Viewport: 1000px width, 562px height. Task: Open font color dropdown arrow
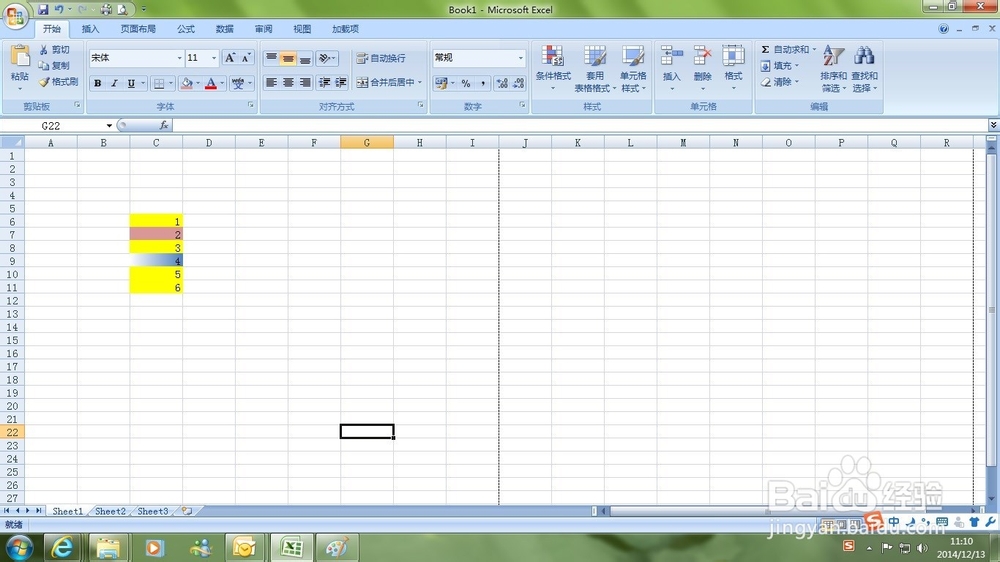click(x=222, y=84)
